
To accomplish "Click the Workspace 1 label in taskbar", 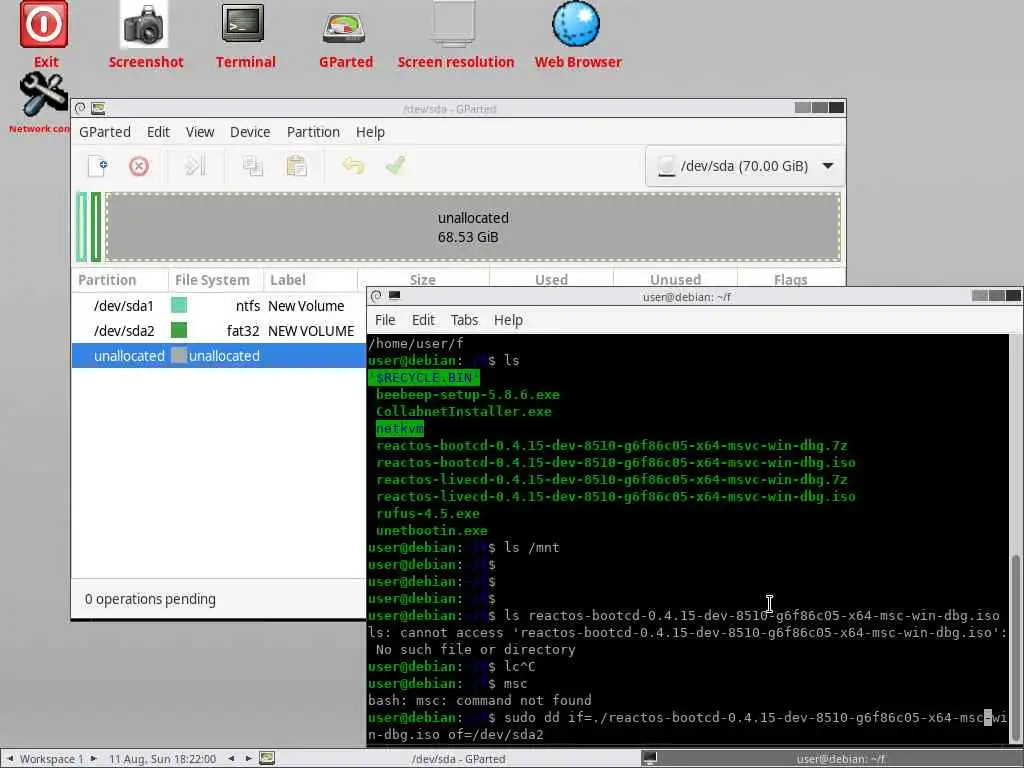I will (x=52, y=759).
